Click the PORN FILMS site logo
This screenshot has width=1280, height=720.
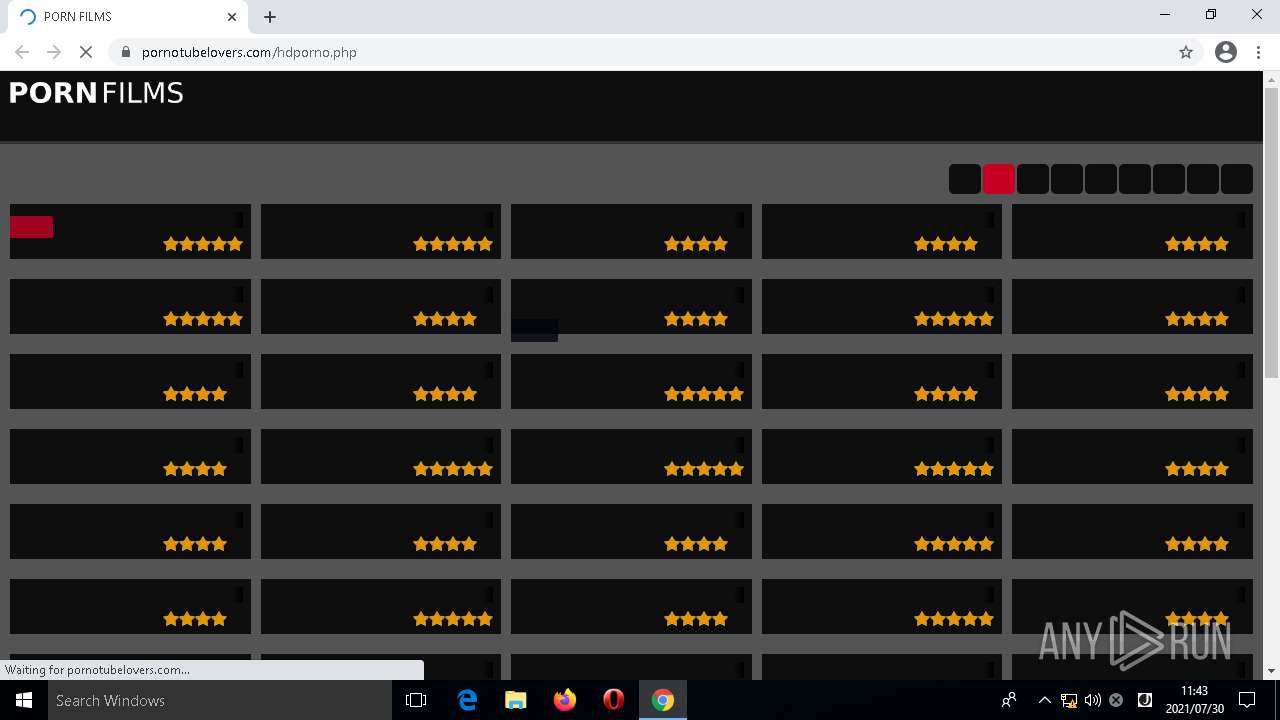[96, 93]
